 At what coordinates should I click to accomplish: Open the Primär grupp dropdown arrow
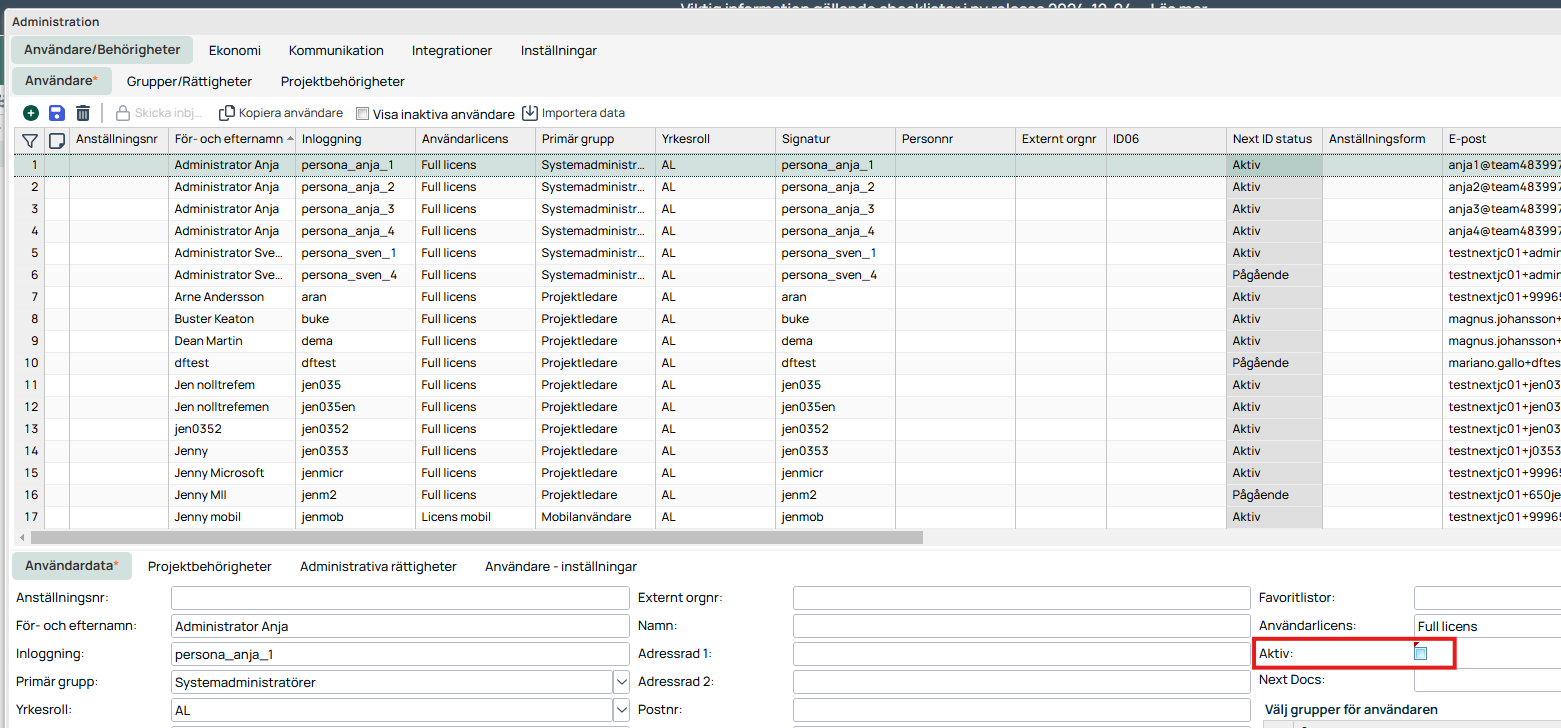(620, 682)
